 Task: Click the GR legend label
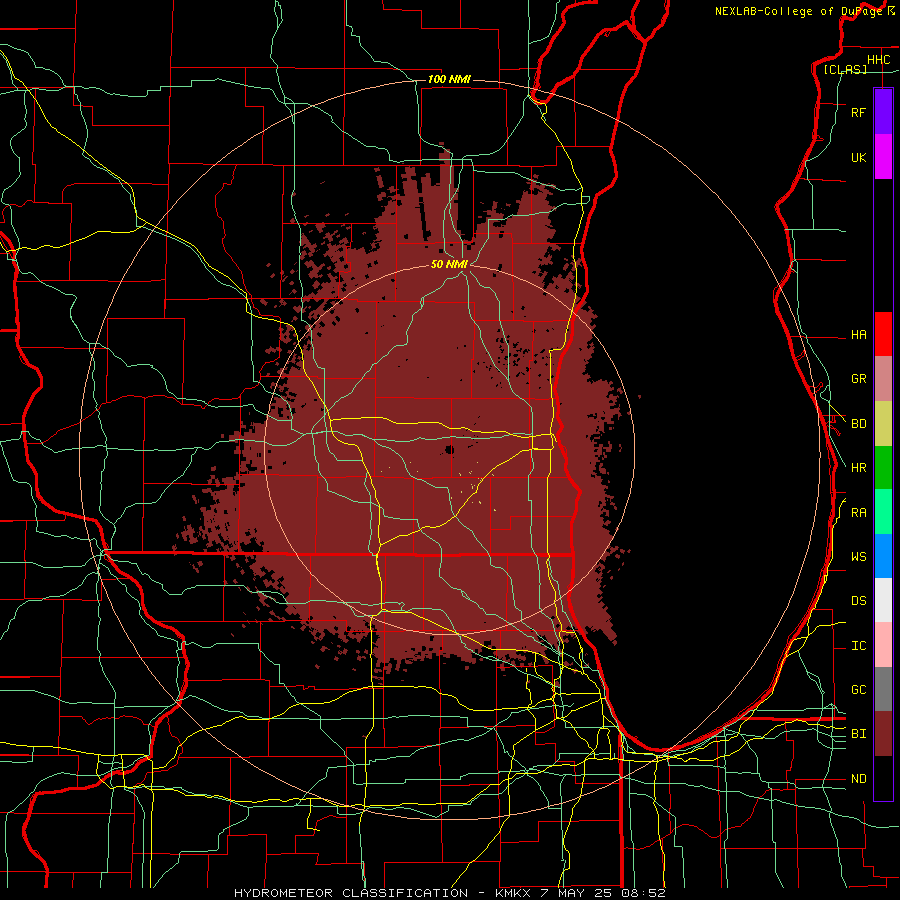point(858,379)
